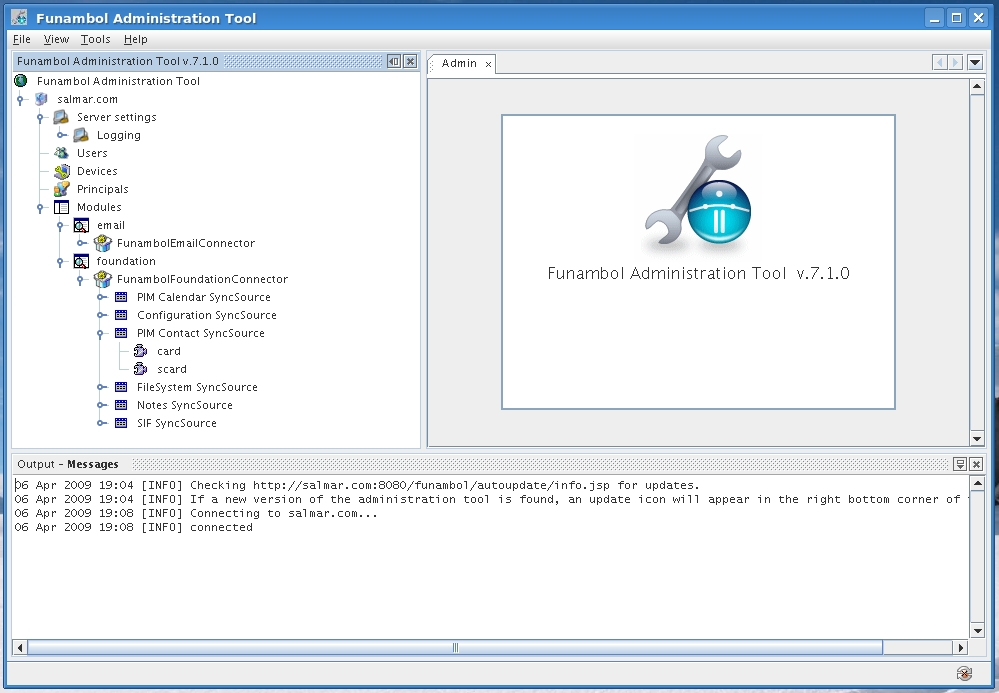Click the PIM Calendar SyncSource table icon

point(121,297)
